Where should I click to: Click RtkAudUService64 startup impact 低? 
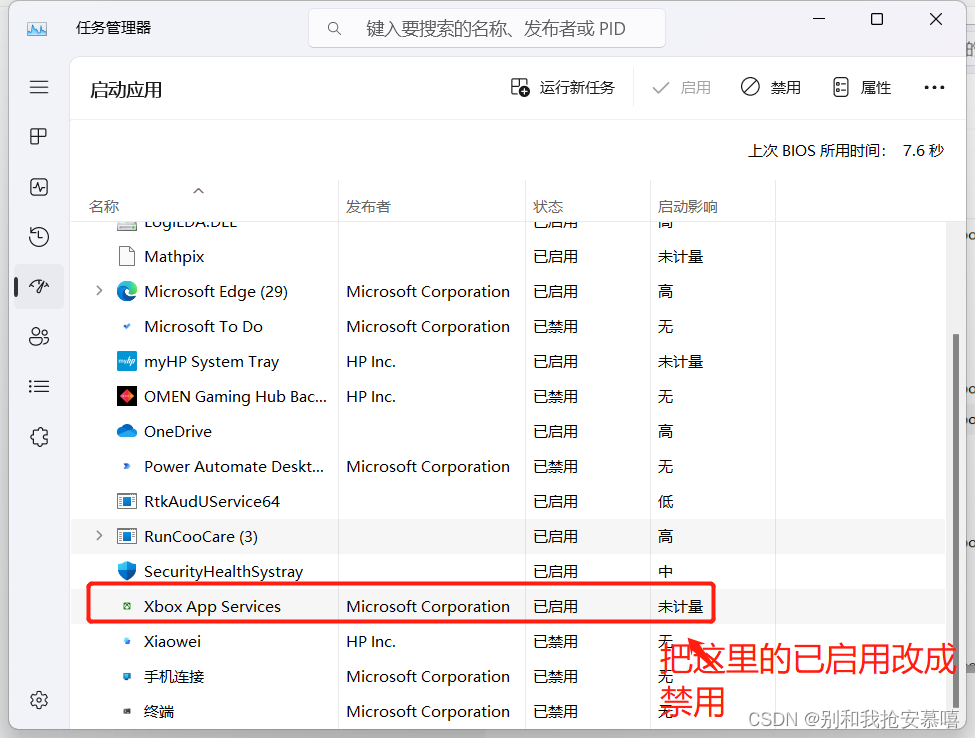tap(665, 502)
